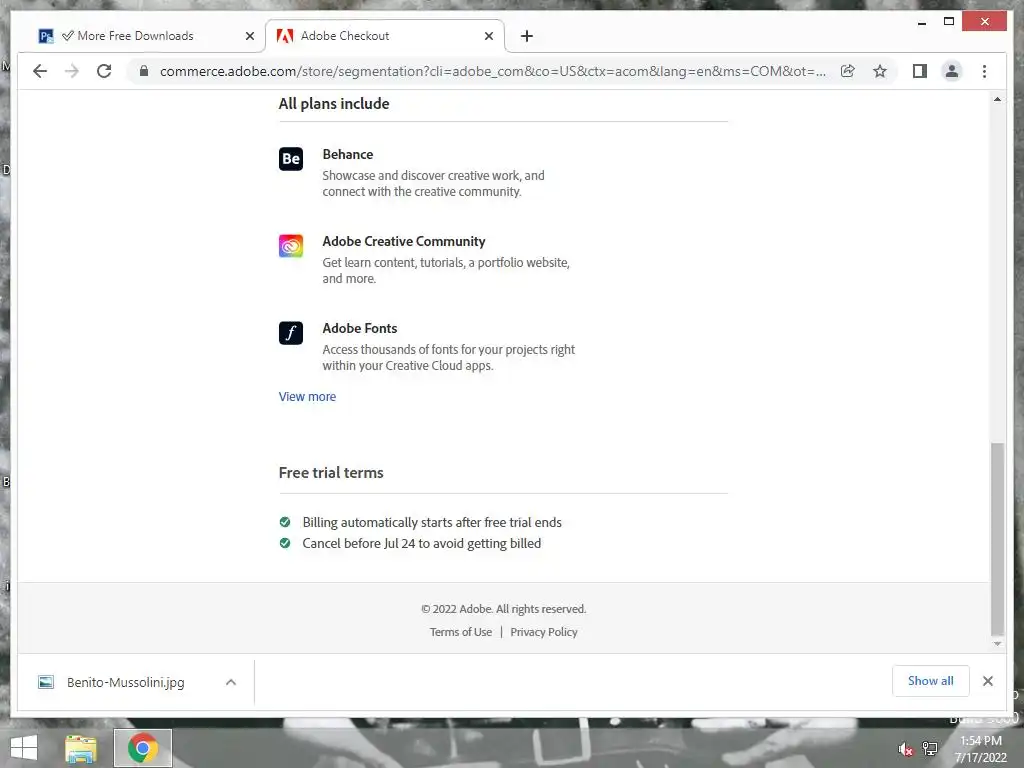Click the 2022 Adobe copyright text

pyautogui.click(x=504, y=609)
